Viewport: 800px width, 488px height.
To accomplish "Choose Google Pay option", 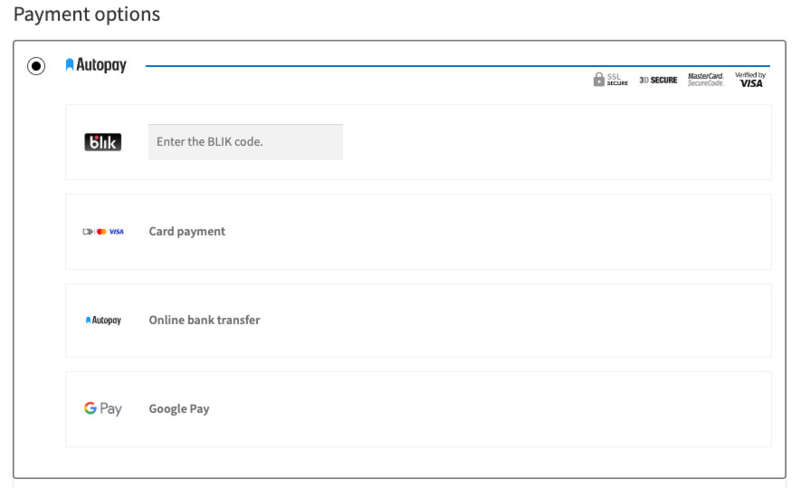I will [x=418, y=409].
